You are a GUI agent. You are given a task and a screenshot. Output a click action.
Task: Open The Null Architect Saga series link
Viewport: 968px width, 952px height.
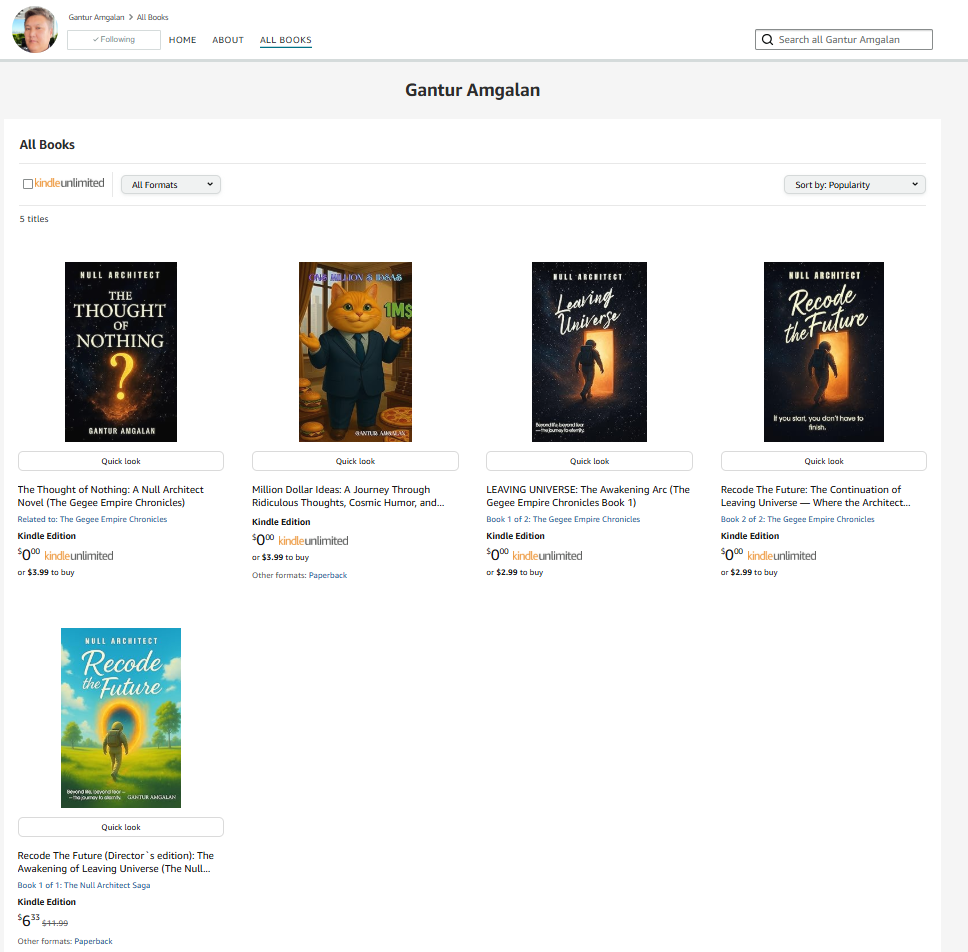(x=107, y=885)
